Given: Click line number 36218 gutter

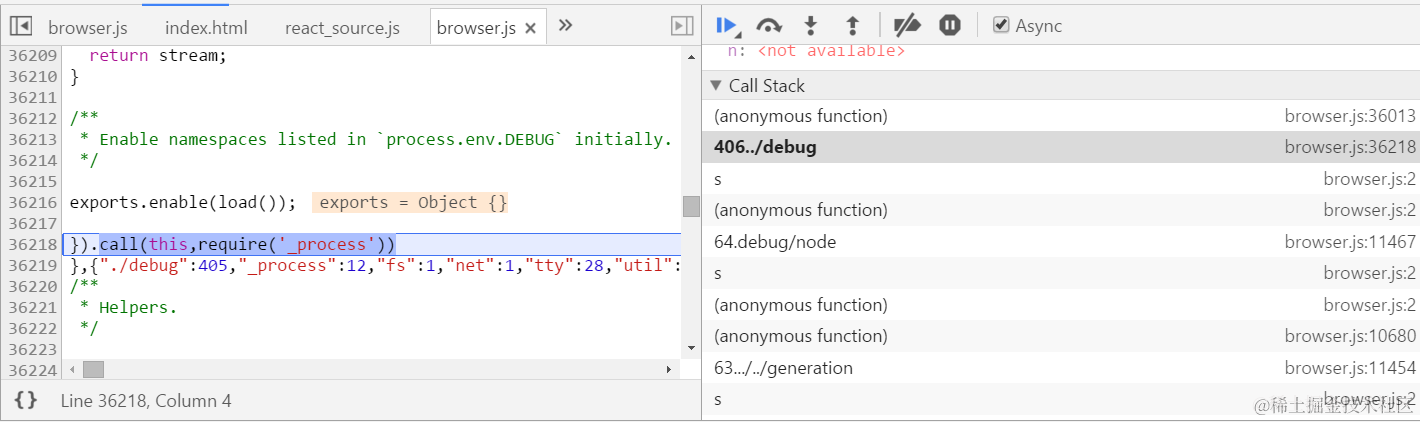Looking at the screenshot, I should tap(33, 245).
